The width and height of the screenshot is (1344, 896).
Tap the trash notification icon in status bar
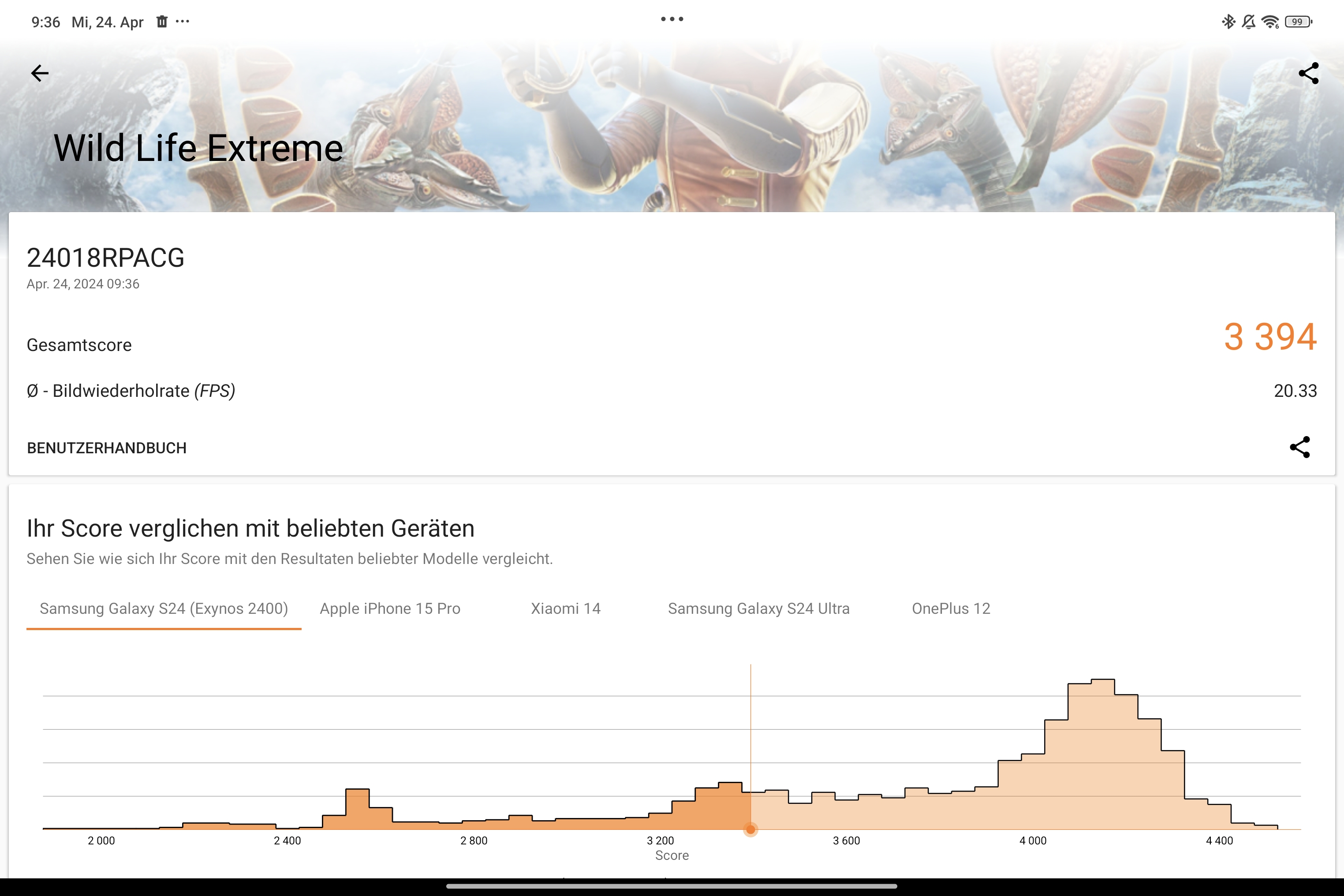click(162, 22)
